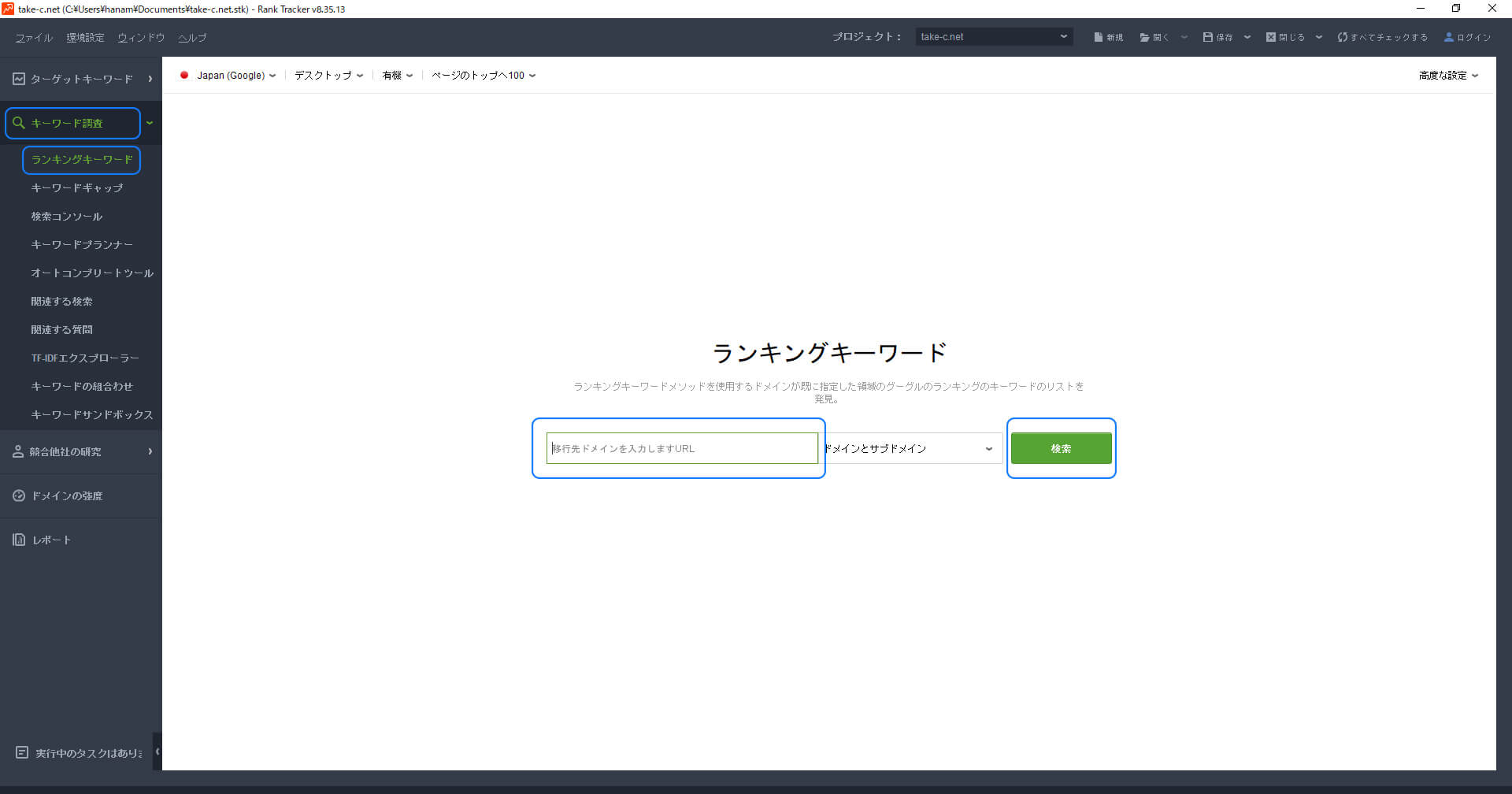This screenshot has width=1512, height=794.
Task: Click the running tasks list icon
Action: click(22, 752)
